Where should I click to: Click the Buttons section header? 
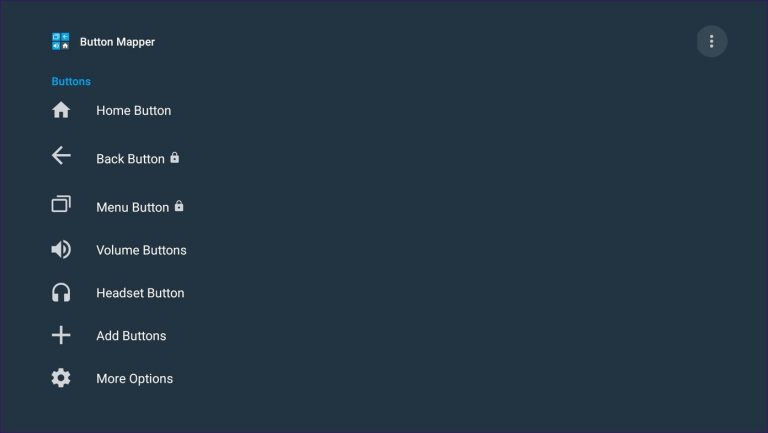click(71, 81)
